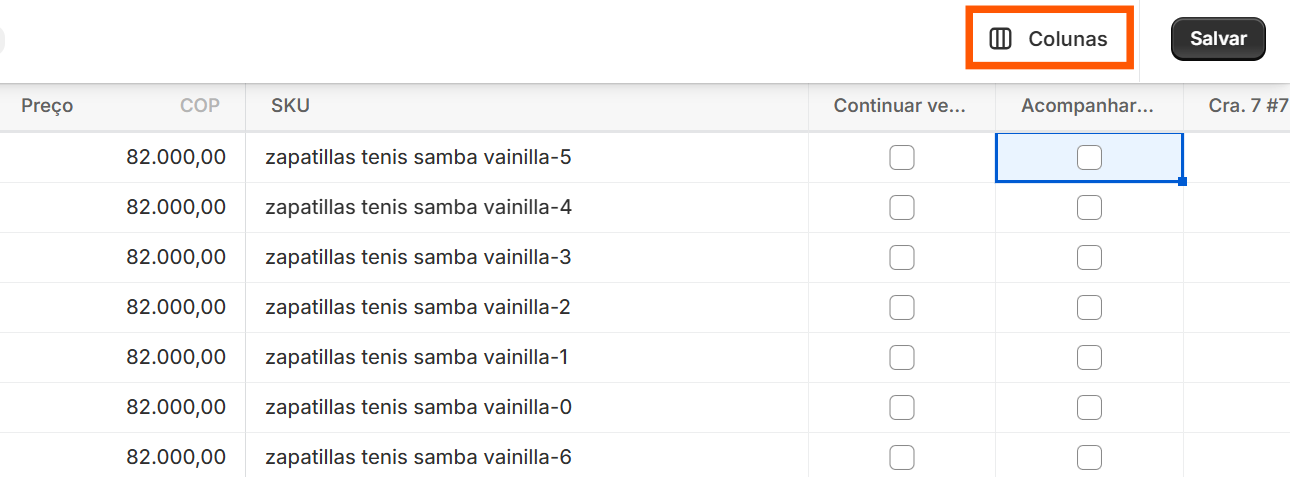Tick Continuar vendendo for vainilla-2 row
This screenshot has height=477, width=1290.
point(902,308)
